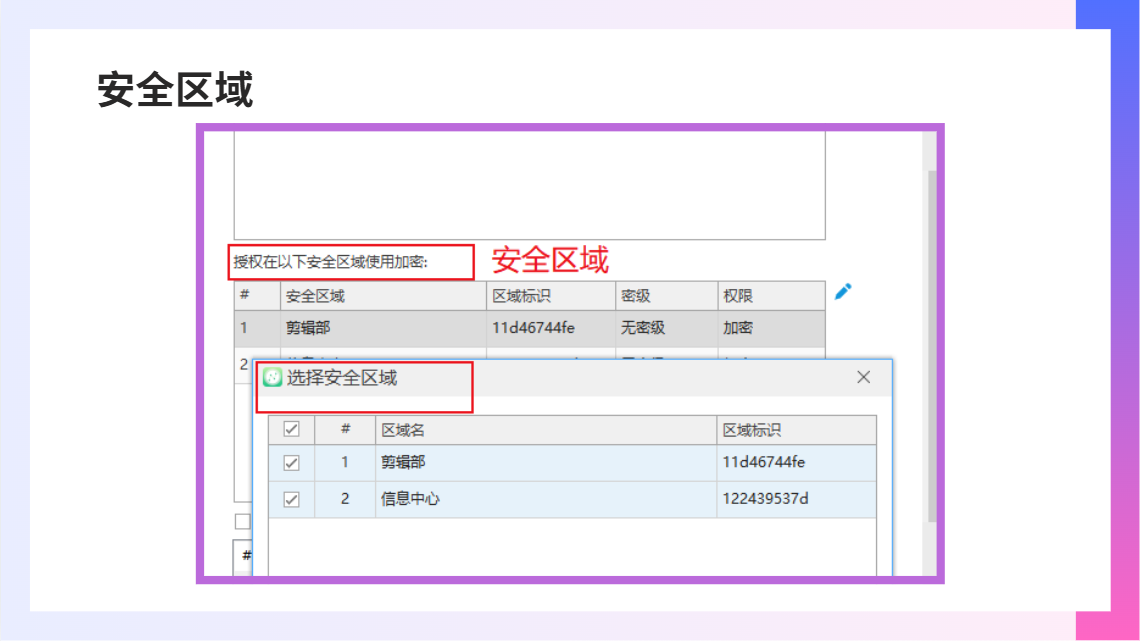1140x641 pixels.
Task: Toggle the select-all checkbox in dialog header
Action: (292, 430)
